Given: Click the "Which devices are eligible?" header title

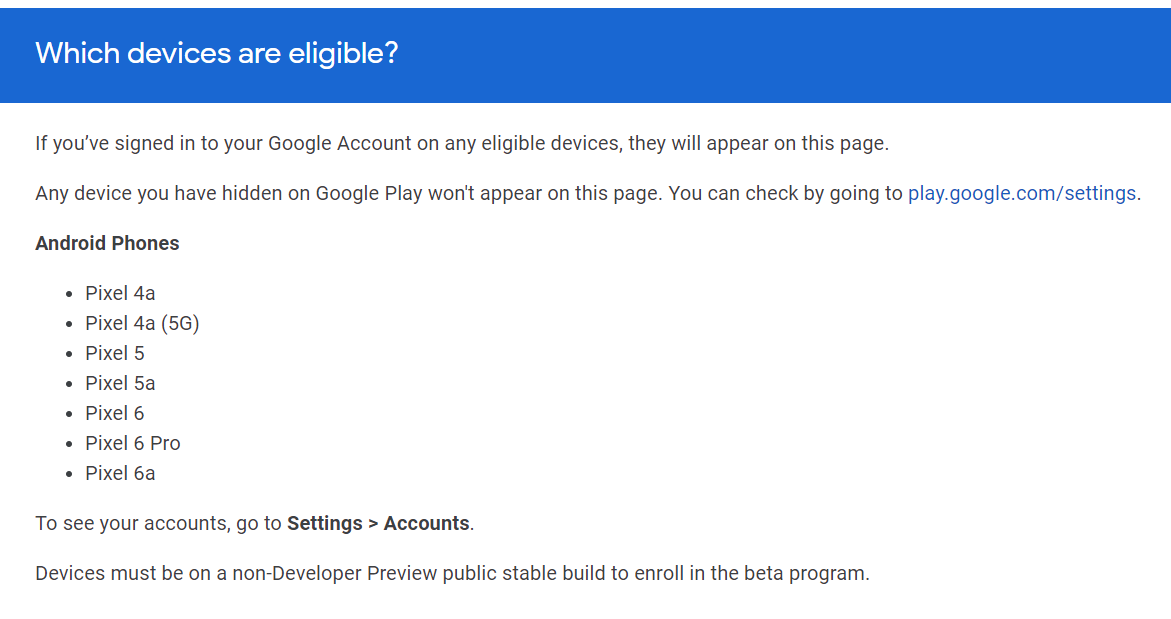Looking at the screenshot, I should coord(217,54).
